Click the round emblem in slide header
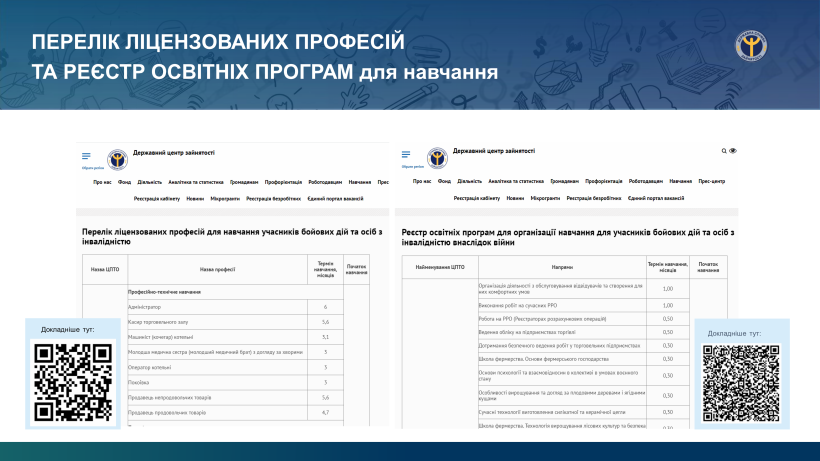Image resolution: width=820 pixels, height=461 pixels. pos(751,45)
